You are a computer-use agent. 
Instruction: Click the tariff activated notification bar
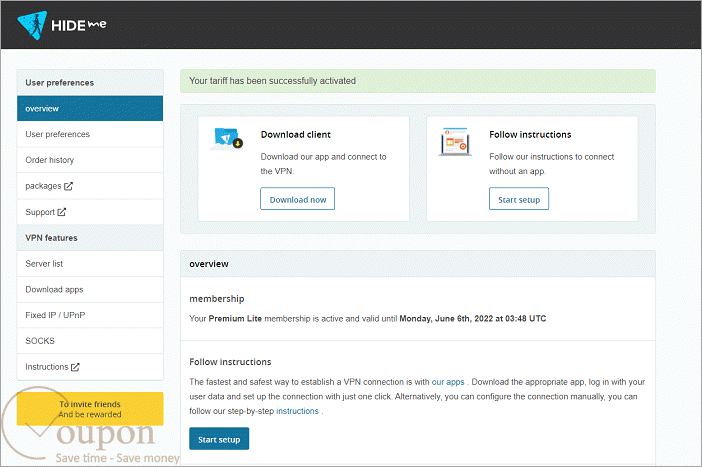(418, 81)
